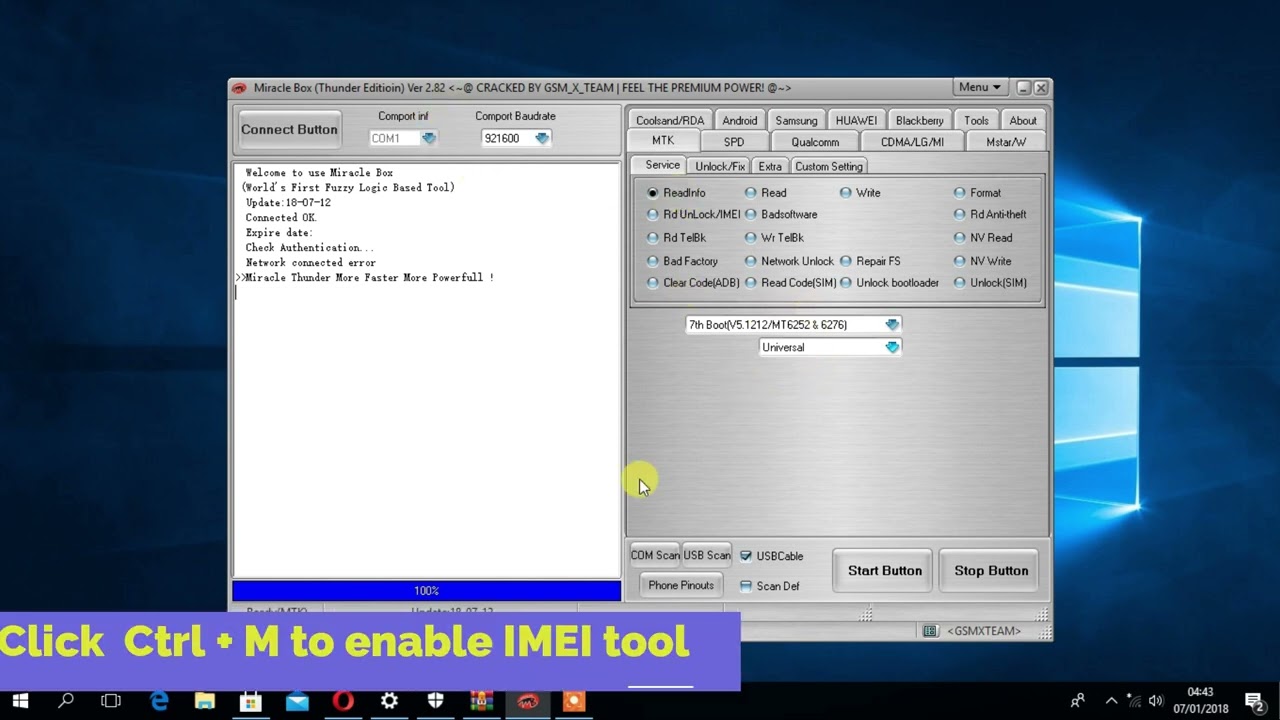Image resolution: width=1280 pixels, height=720 pixels.
Task: Open the Comport COM1 dropdown
Action: [428, 138]
